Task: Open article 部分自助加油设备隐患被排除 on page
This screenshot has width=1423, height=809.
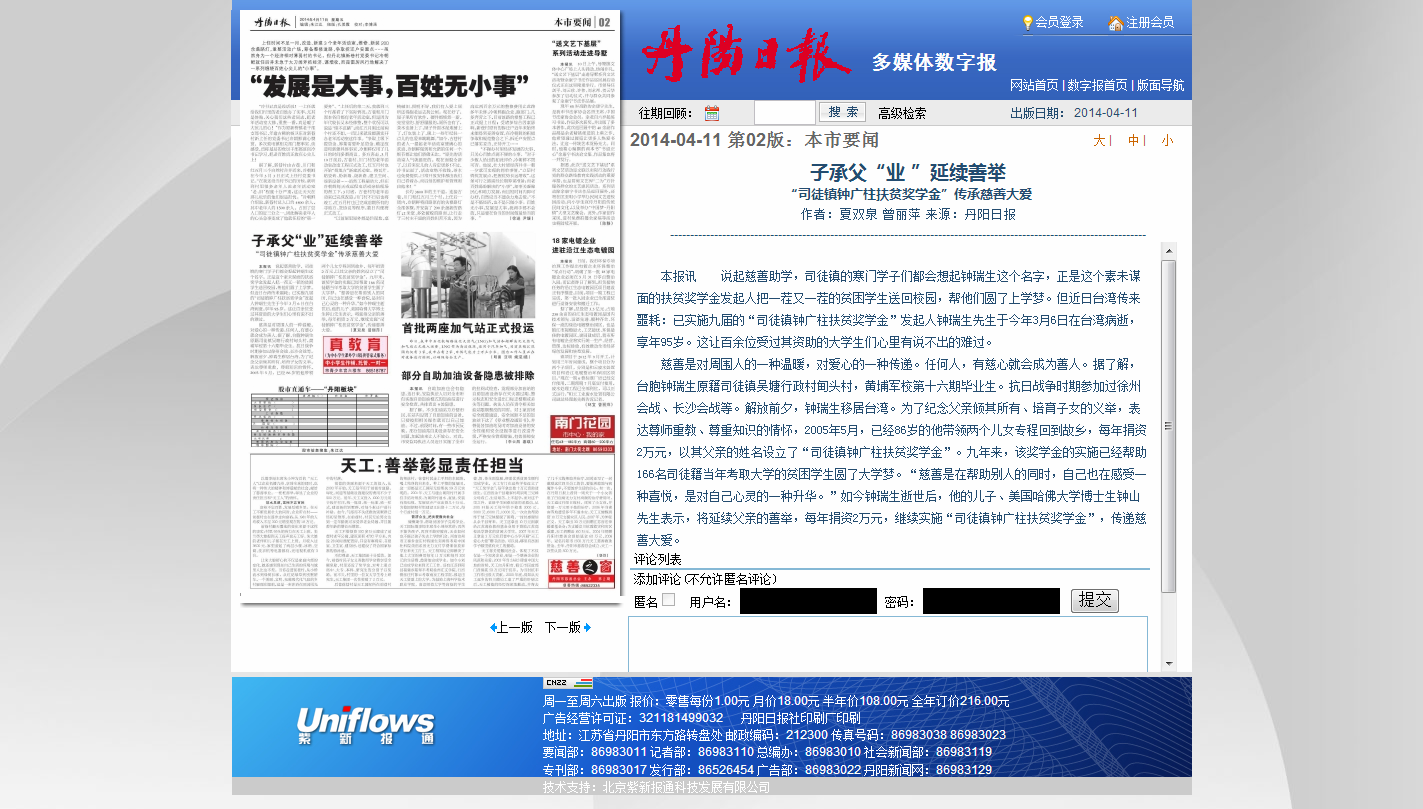Action: tap(470, 375)
